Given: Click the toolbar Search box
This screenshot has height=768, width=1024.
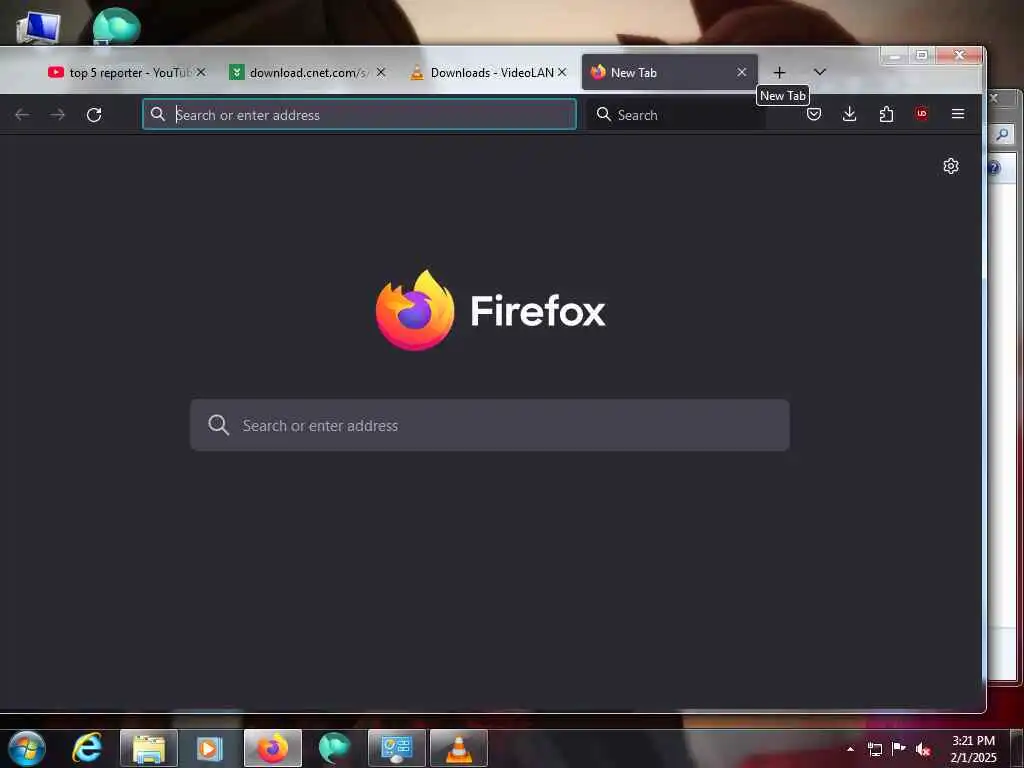Looking at the screenshot, I should tap(675, 115).
